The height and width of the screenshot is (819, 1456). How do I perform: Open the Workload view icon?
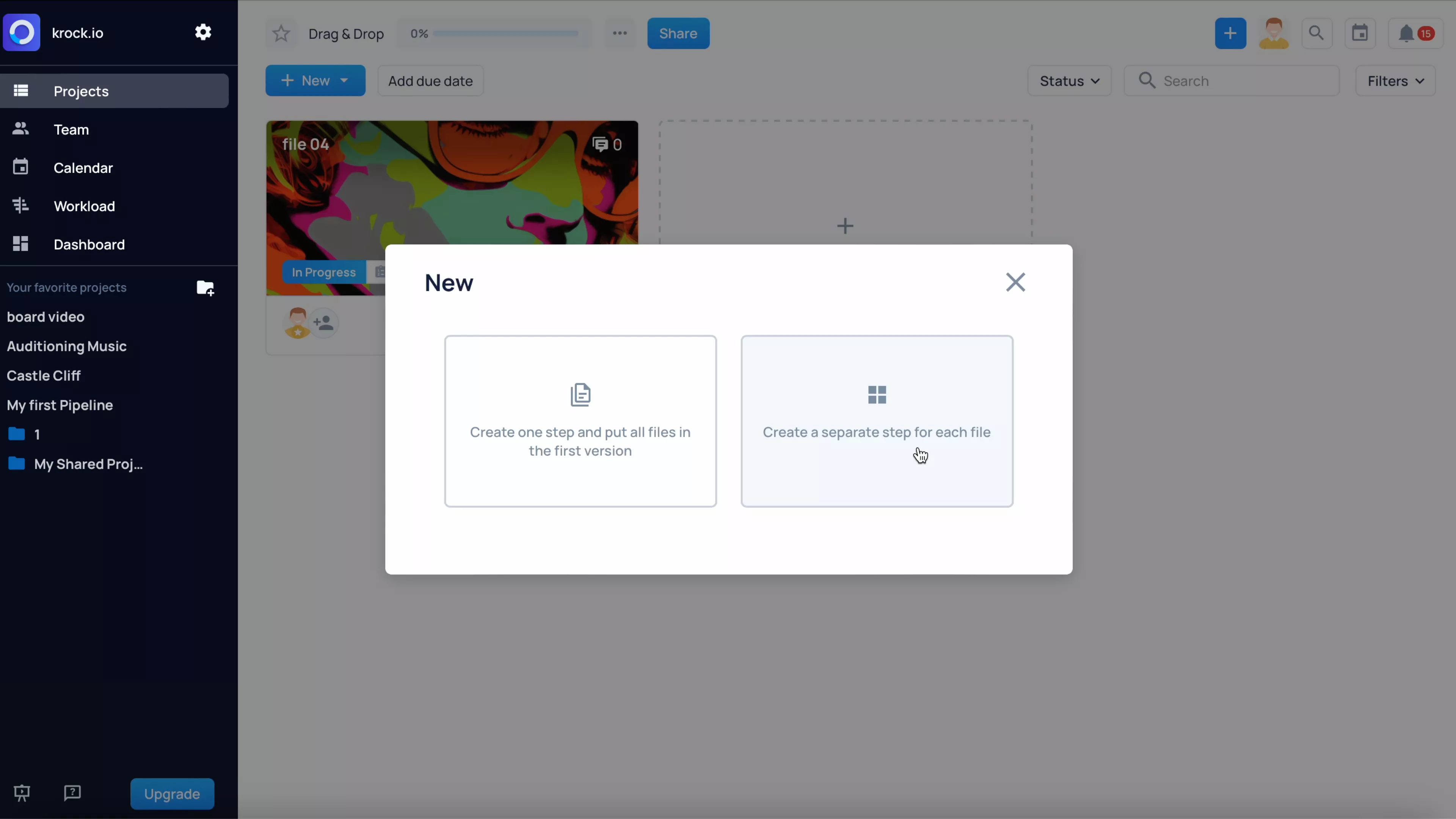(20, 206)
